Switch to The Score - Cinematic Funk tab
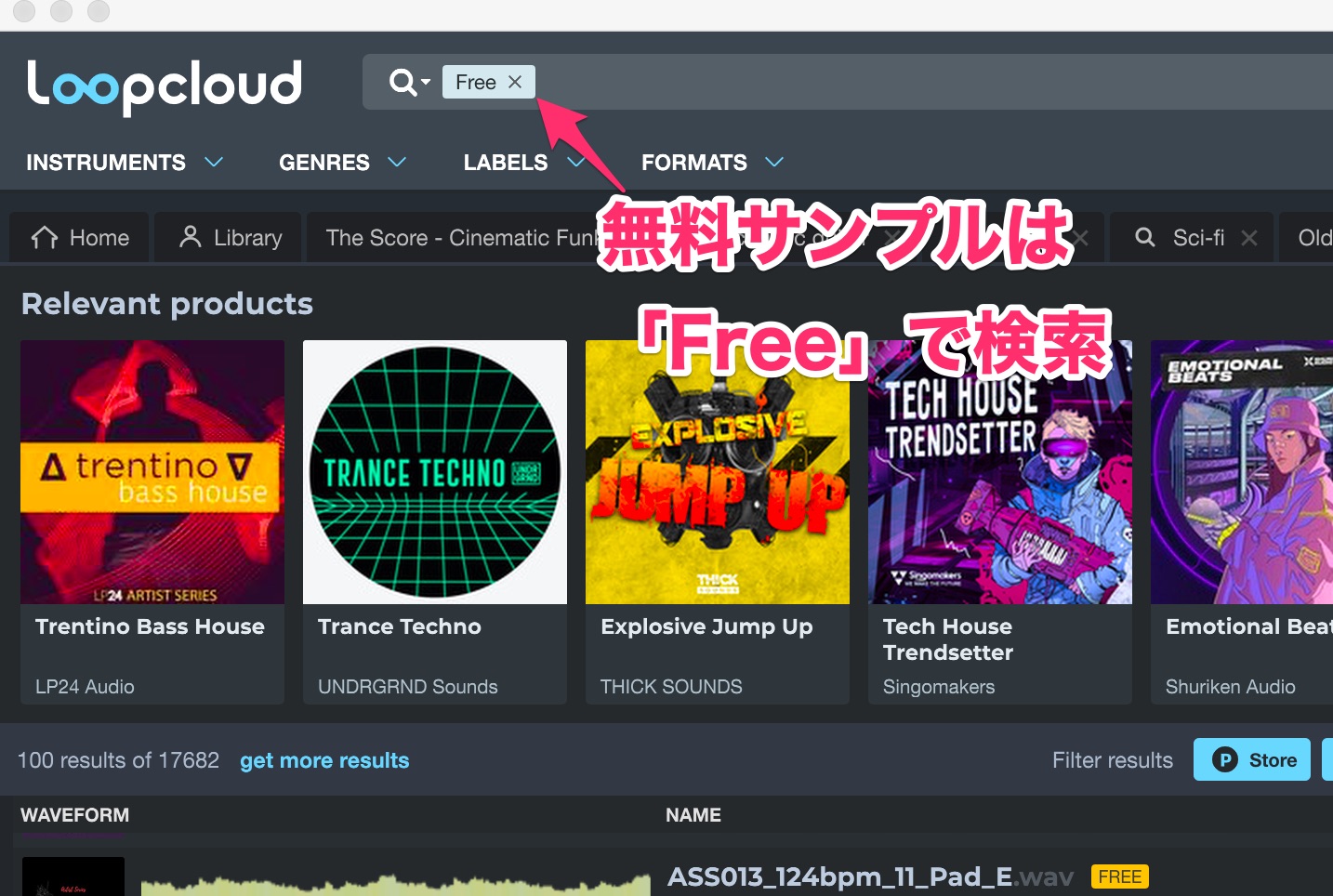 (x=446, y=237)
